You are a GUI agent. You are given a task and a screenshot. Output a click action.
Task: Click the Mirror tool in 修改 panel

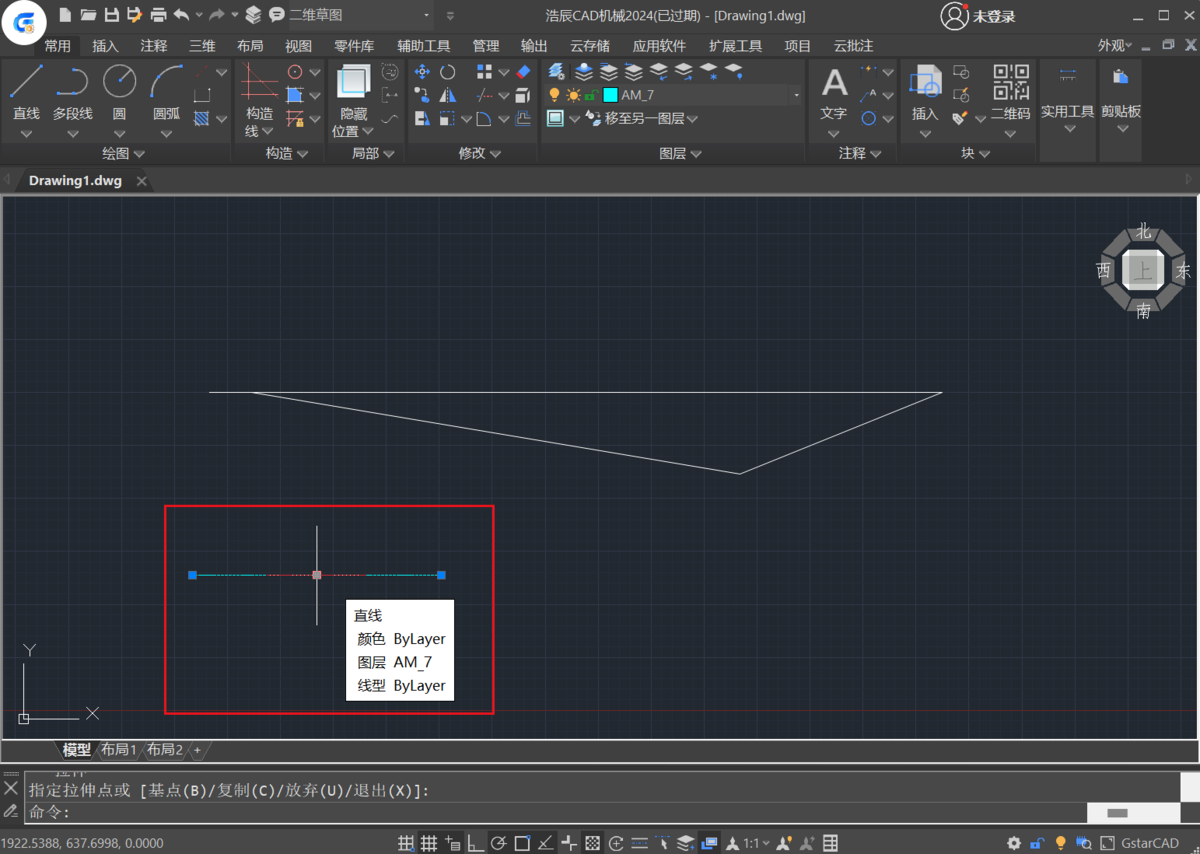coord(448,96)
